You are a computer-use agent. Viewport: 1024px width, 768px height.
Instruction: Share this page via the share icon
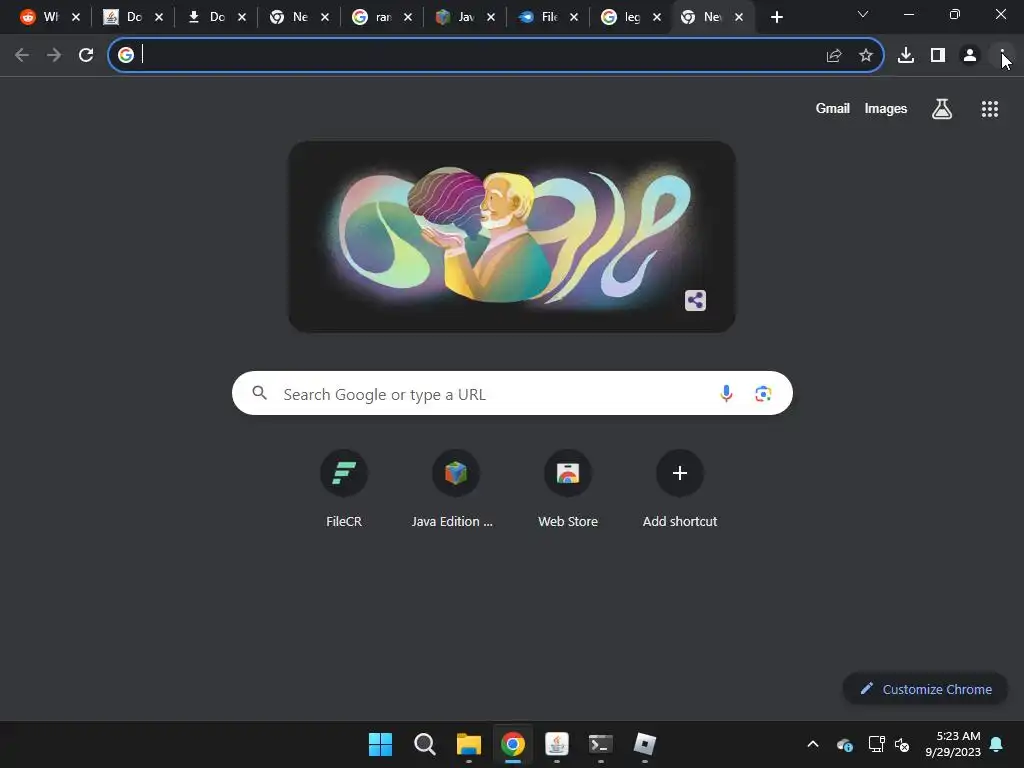pos(834,56)
